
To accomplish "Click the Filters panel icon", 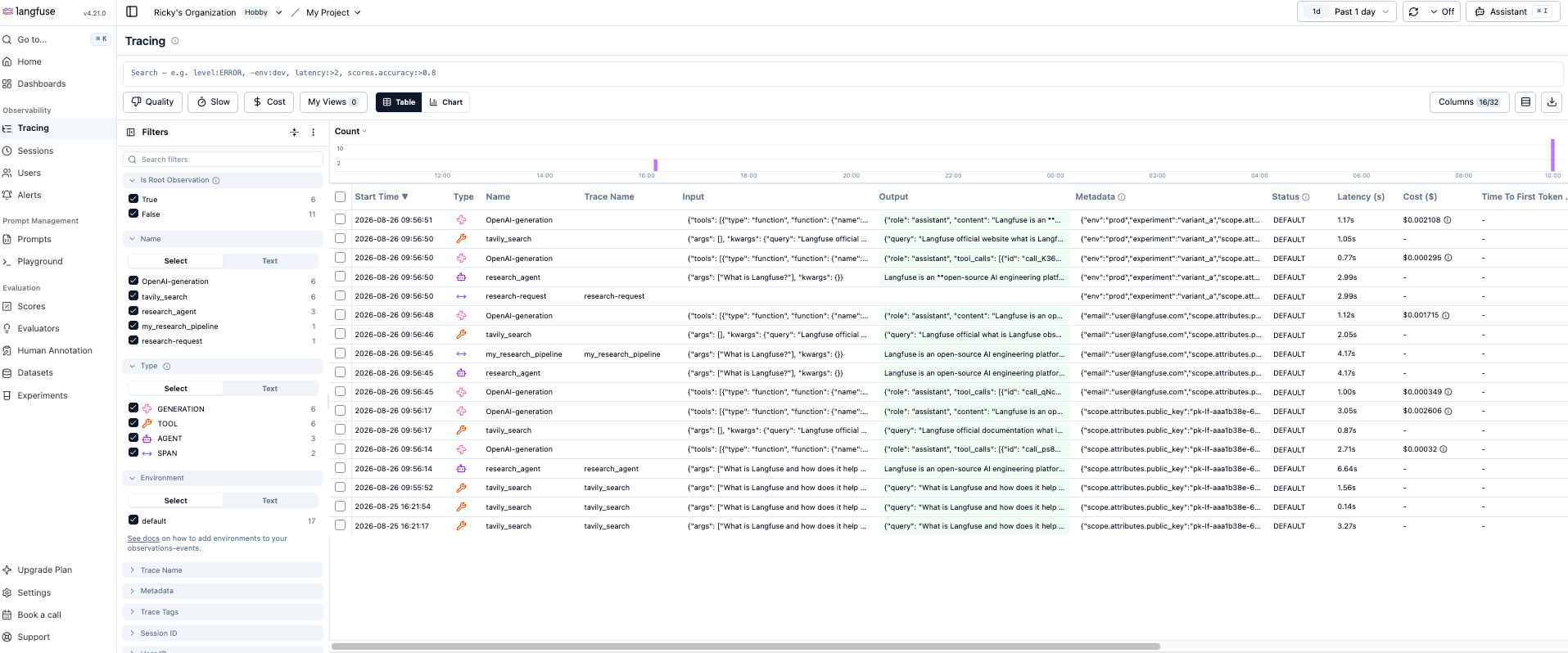I will [x=131, y=132].
